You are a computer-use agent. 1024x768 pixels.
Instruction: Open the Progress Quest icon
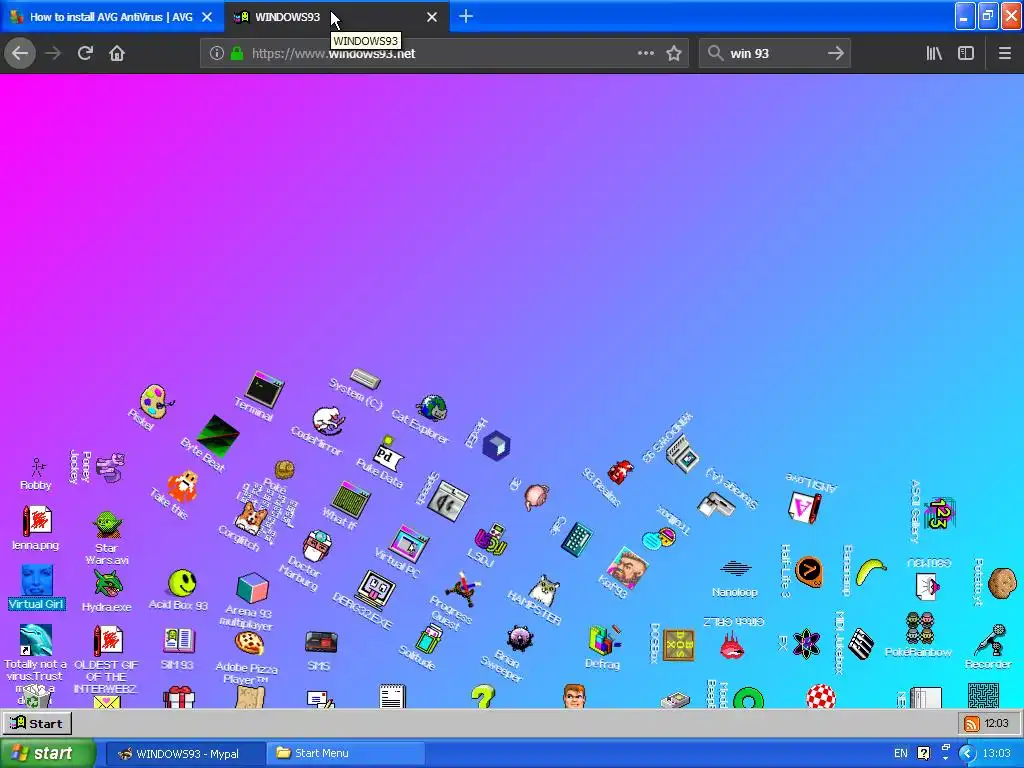(x=465, y=588)
